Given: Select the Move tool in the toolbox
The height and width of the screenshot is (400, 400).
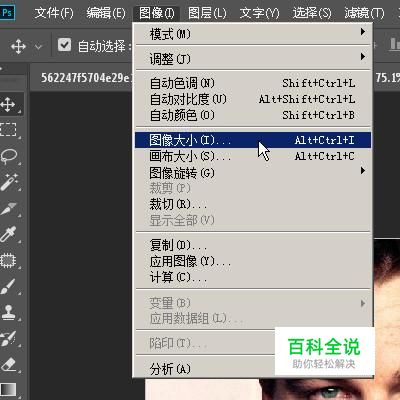Looking at the screenshot, I should (9, 104).
